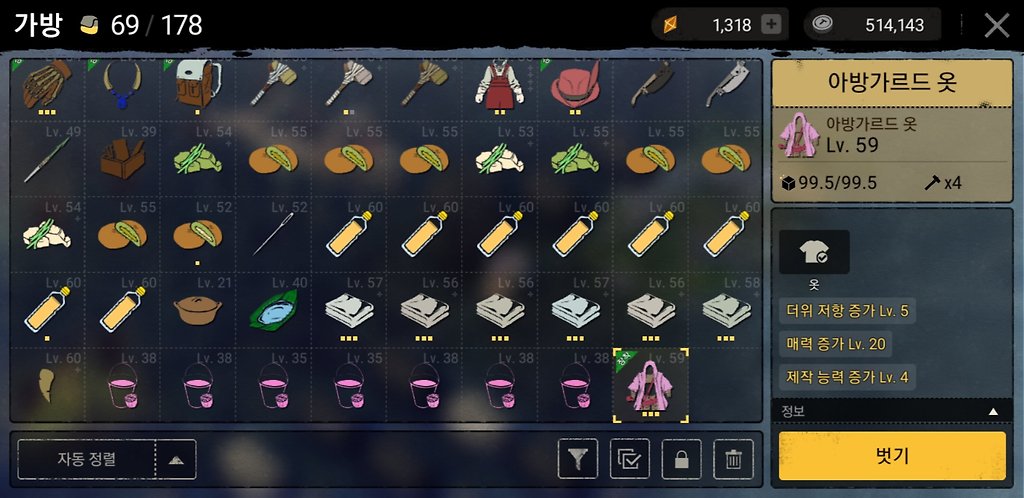
Task: Click the yellow 벗기 unequip button
Action: click(892, 456)
